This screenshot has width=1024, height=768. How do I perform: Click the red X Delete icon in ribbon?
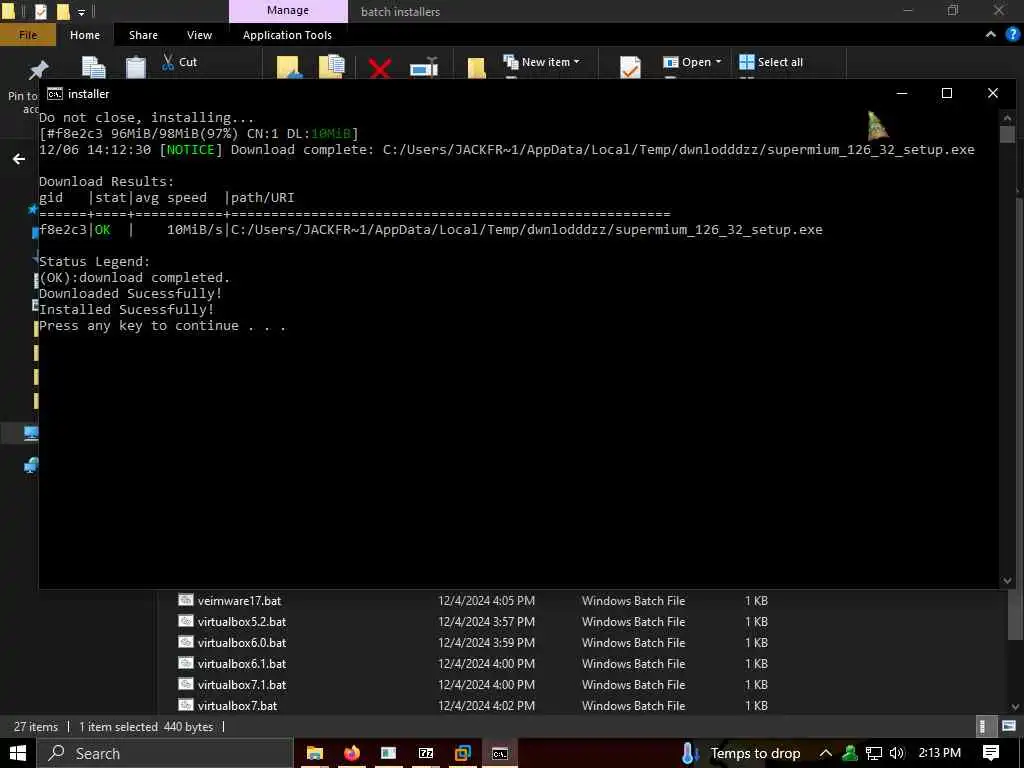tap(379, 68)
